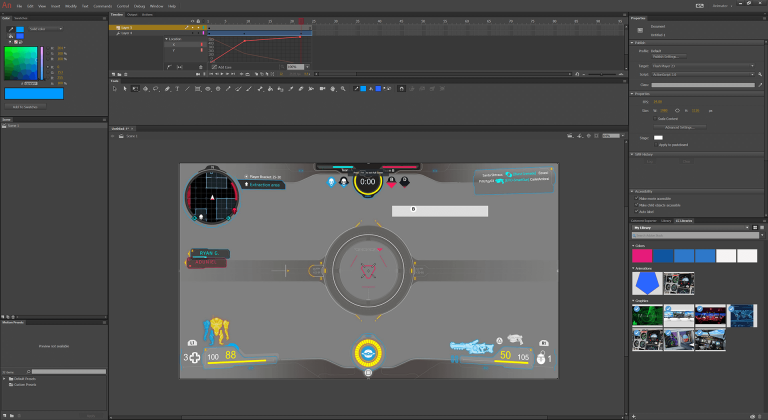This screenshot has height=420, width=768.
Task: Select the Paint Bucket tool
Action: click(270, 88)
